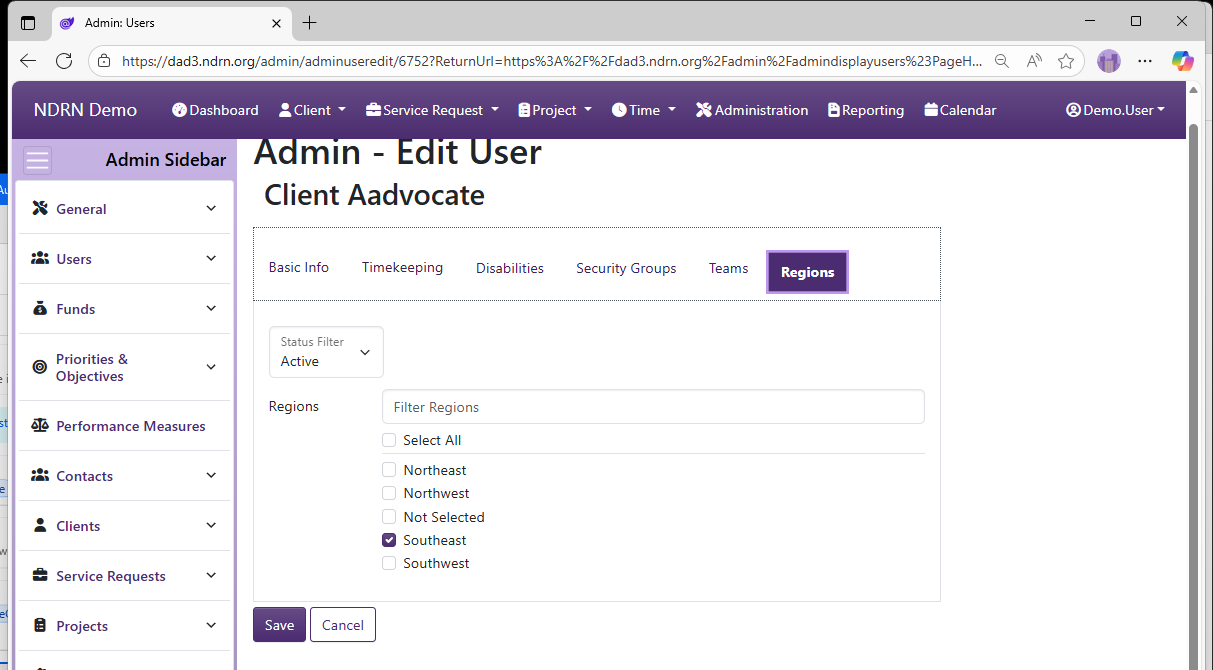Expand General section chevron in sidebar

tap(211, 208)
